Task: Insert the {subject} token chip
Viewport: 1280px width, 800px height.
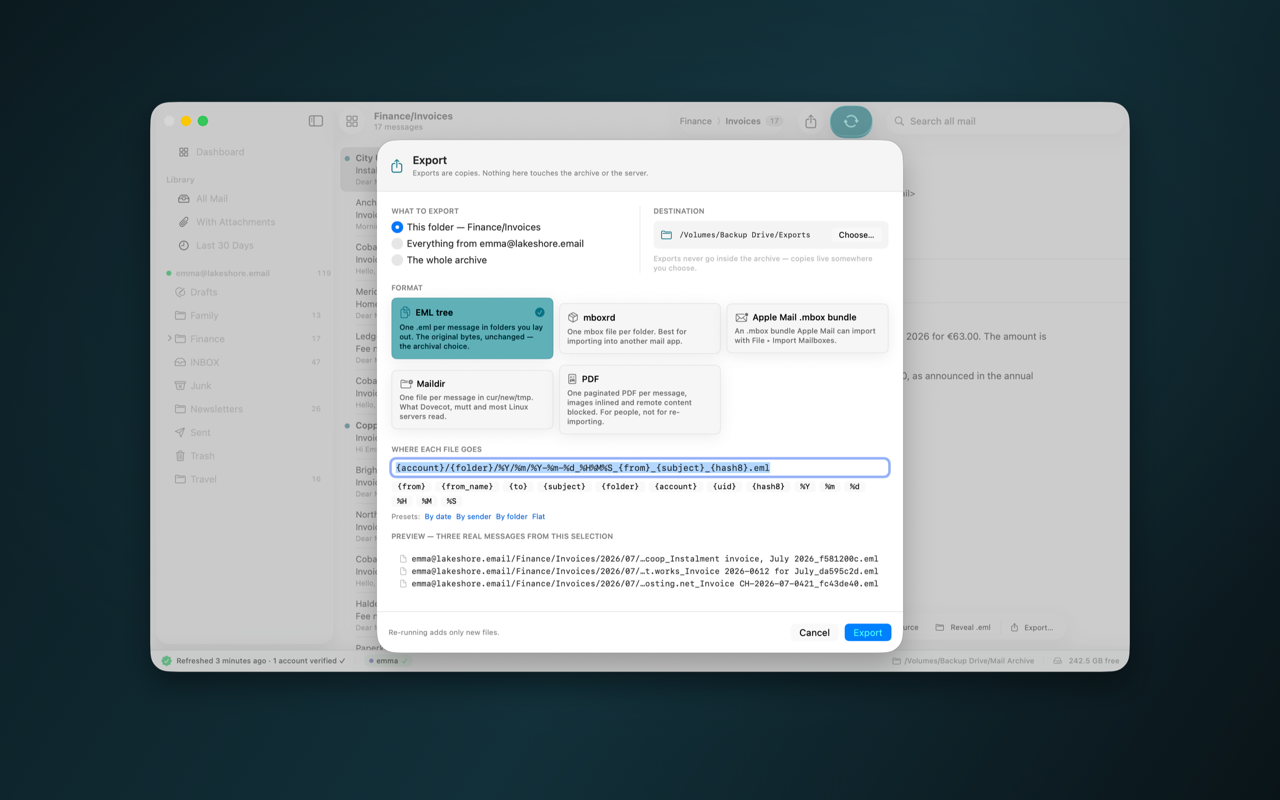Action: pos(564,487)
